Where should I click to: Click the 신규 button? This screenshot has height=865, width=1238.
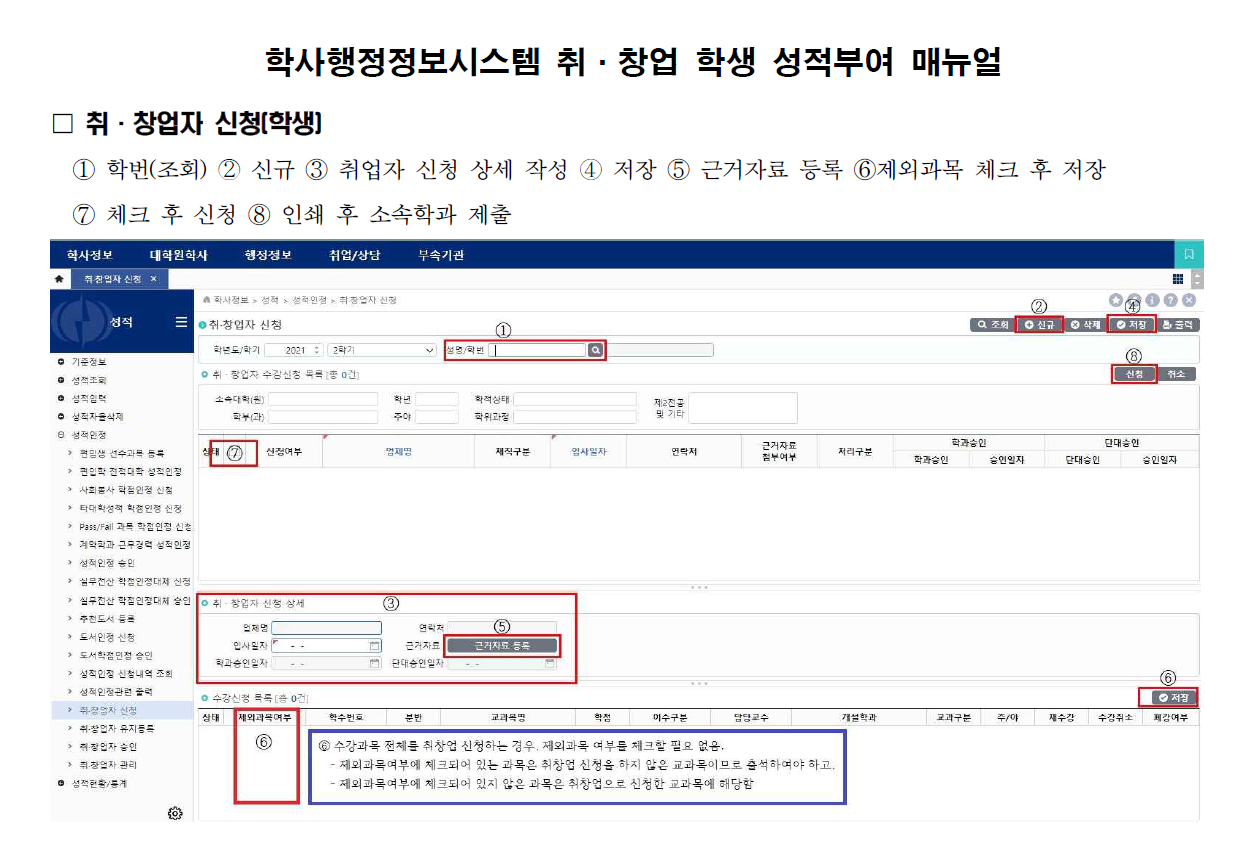(1039, 325)
